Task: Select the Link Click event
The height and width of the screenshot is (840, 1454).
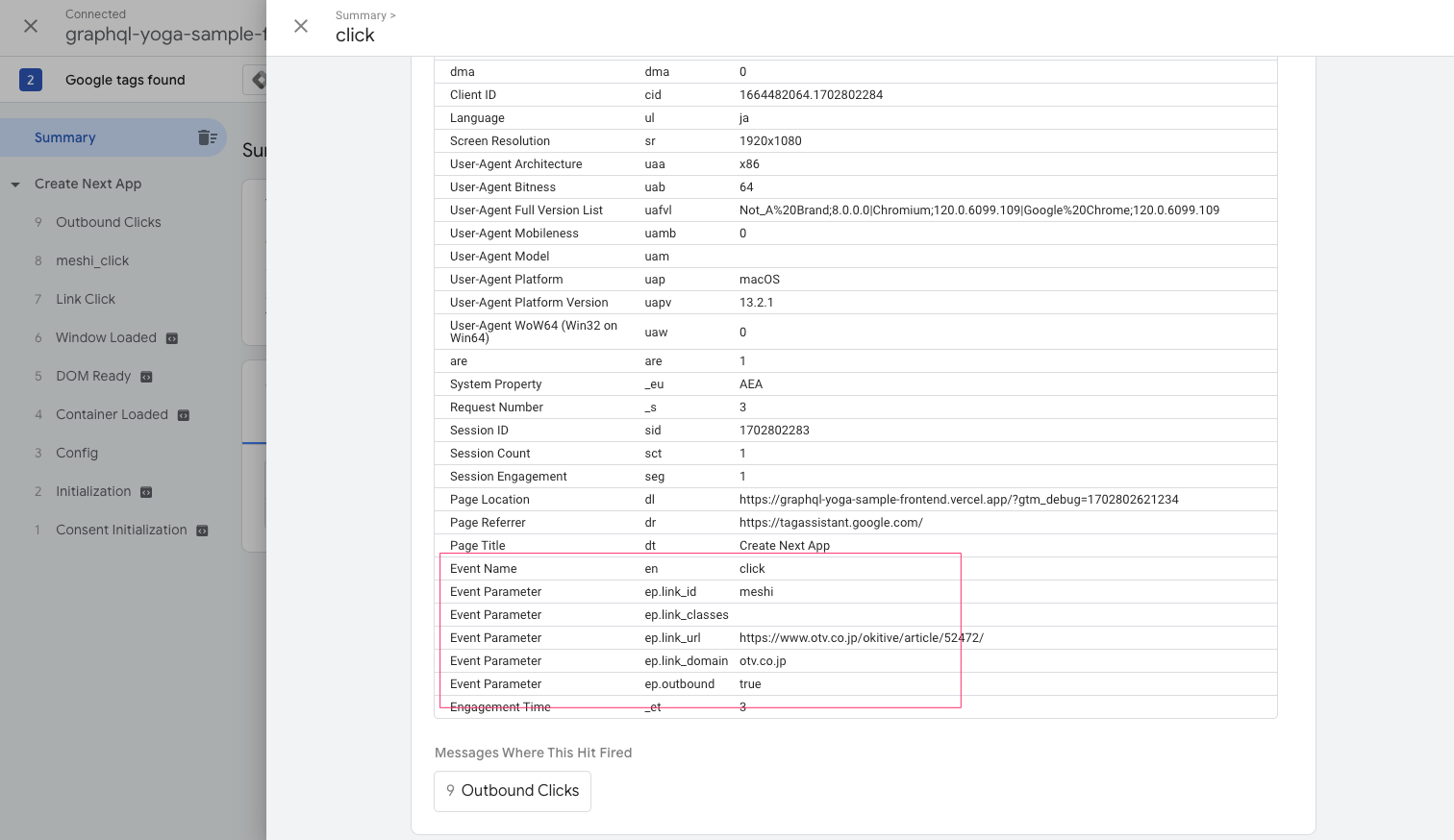Action: (x=85, y=299)
